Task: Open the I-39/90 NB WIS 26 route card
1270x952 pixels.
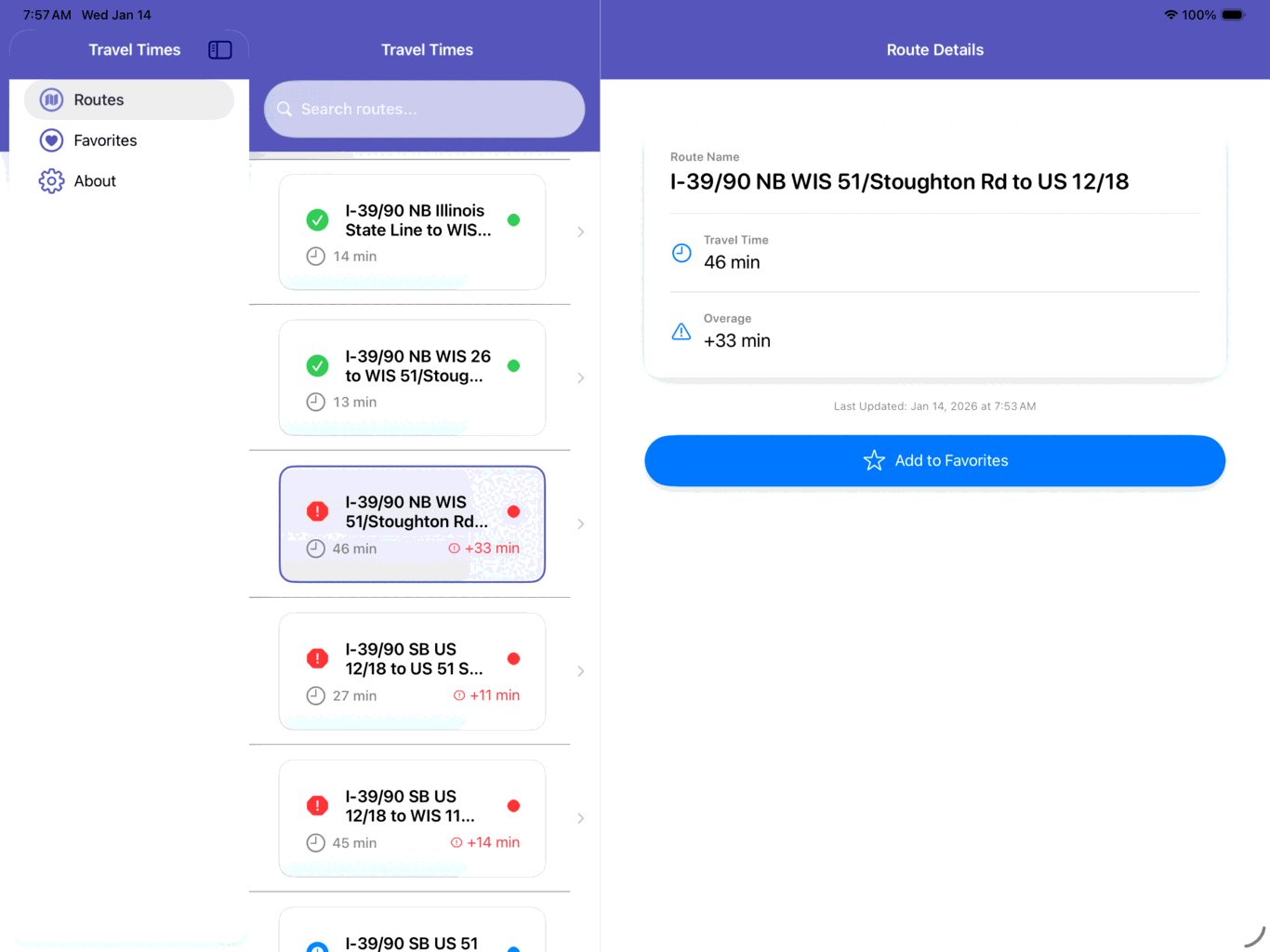Action: click(x=412, y=378)
